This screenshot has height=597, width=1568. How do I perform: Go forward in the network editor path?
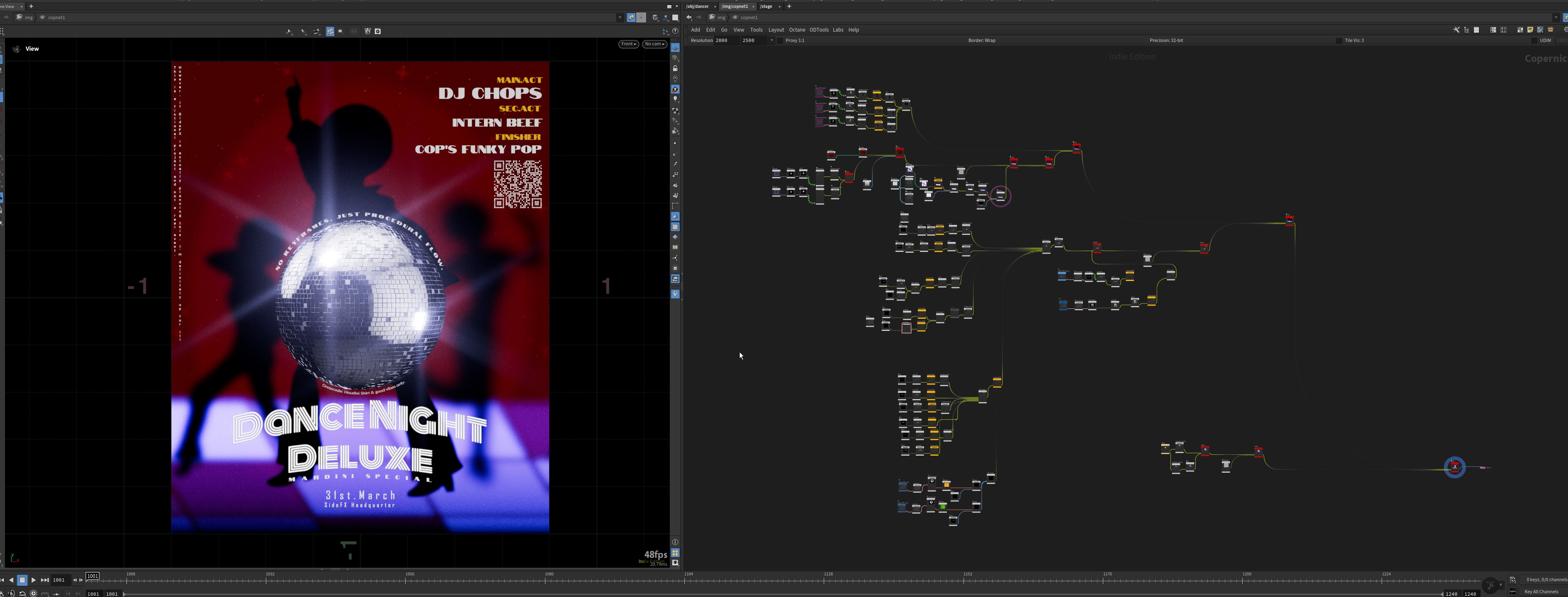[699, 17]
